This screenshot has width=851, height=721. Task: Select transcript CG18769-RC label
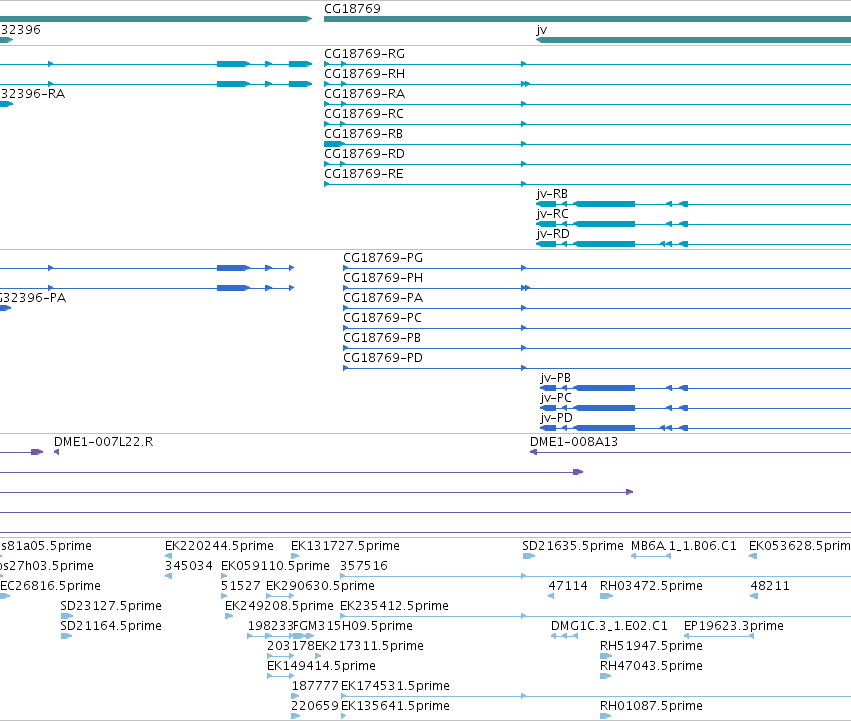click(364, 114)
